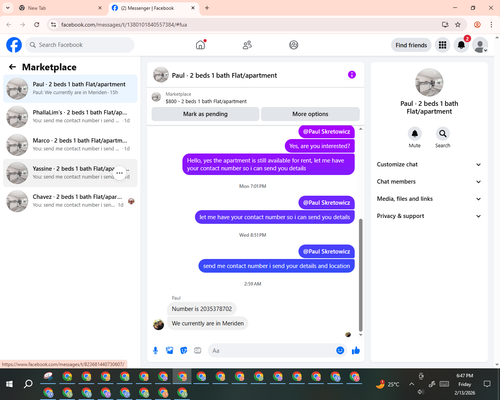Image resolution: width=500 pixels, height=400 pixels.
Task: Send a voice clip microphone icon
Action: pos(155,350)
